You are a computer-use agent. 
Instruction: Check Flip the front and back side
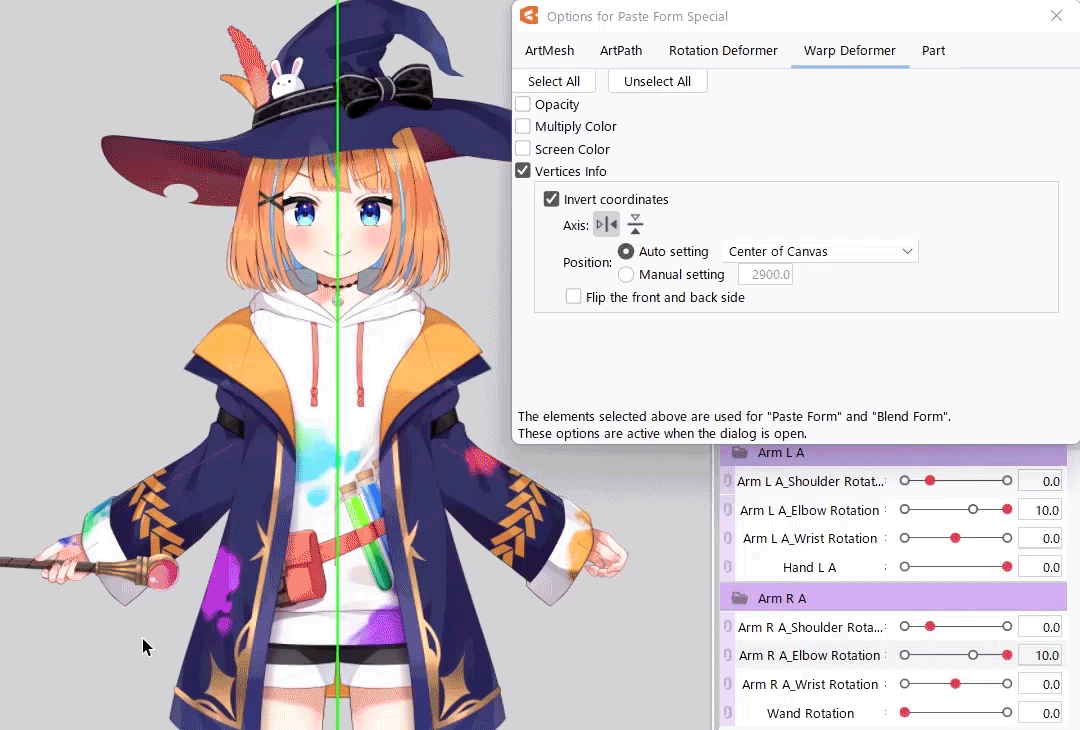[x=574, y=297]
